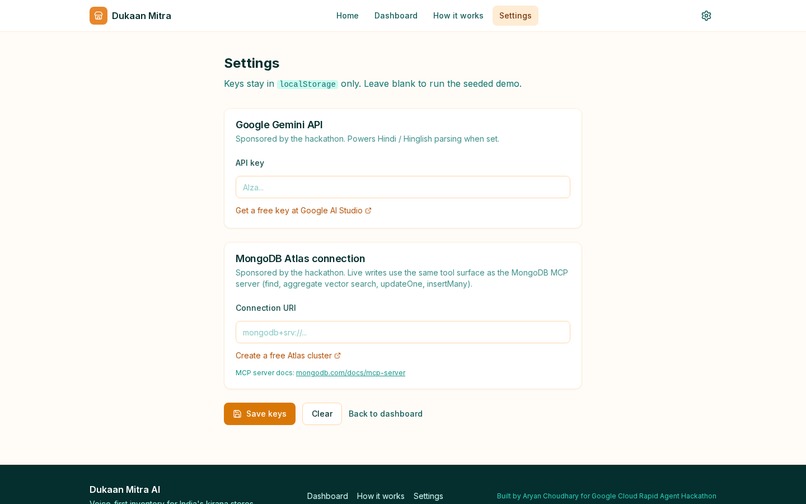806x504 pixels.
Task: Click the Built by Aryan Choudhary footer text
Action: pyautogui.click(x=607, y=496)
